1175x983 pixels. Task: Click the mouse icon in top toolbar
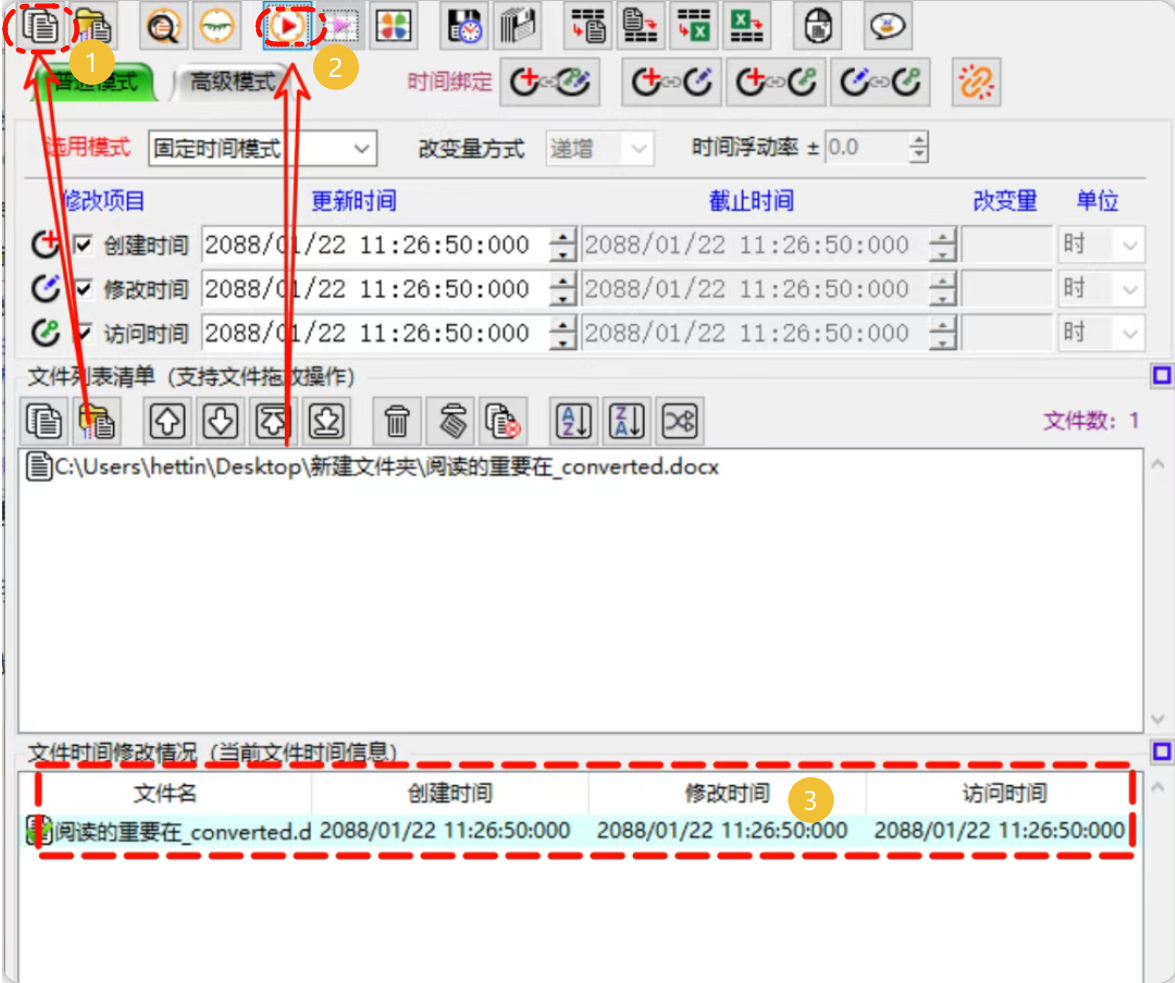818,26
